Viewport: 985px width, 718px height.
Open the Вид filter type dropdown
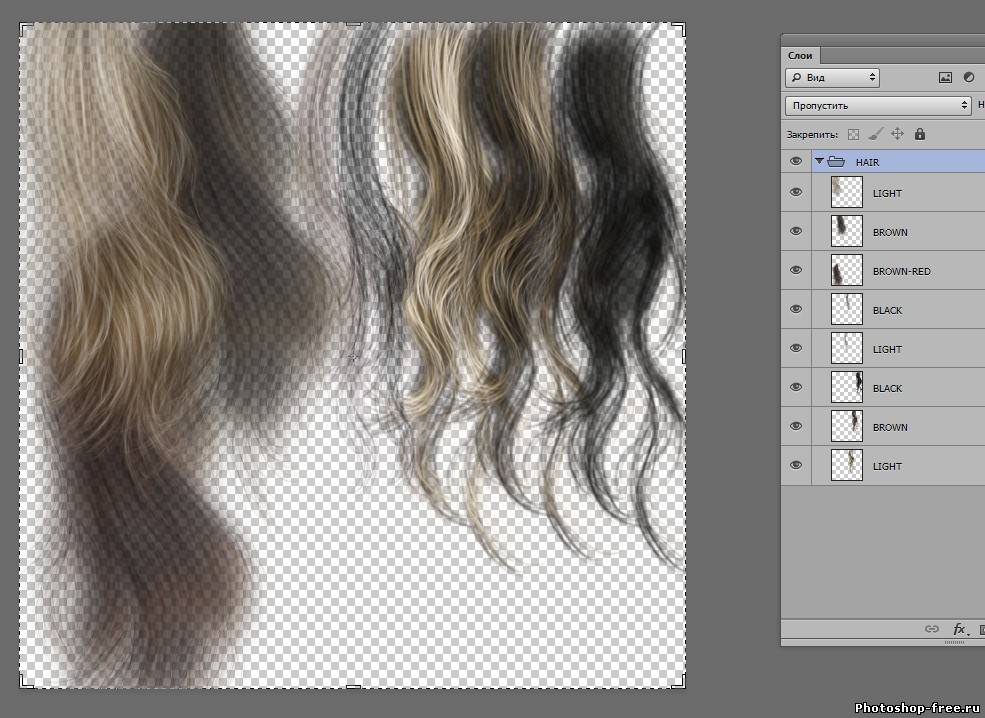pyautogui.click(x=832, y=77)
